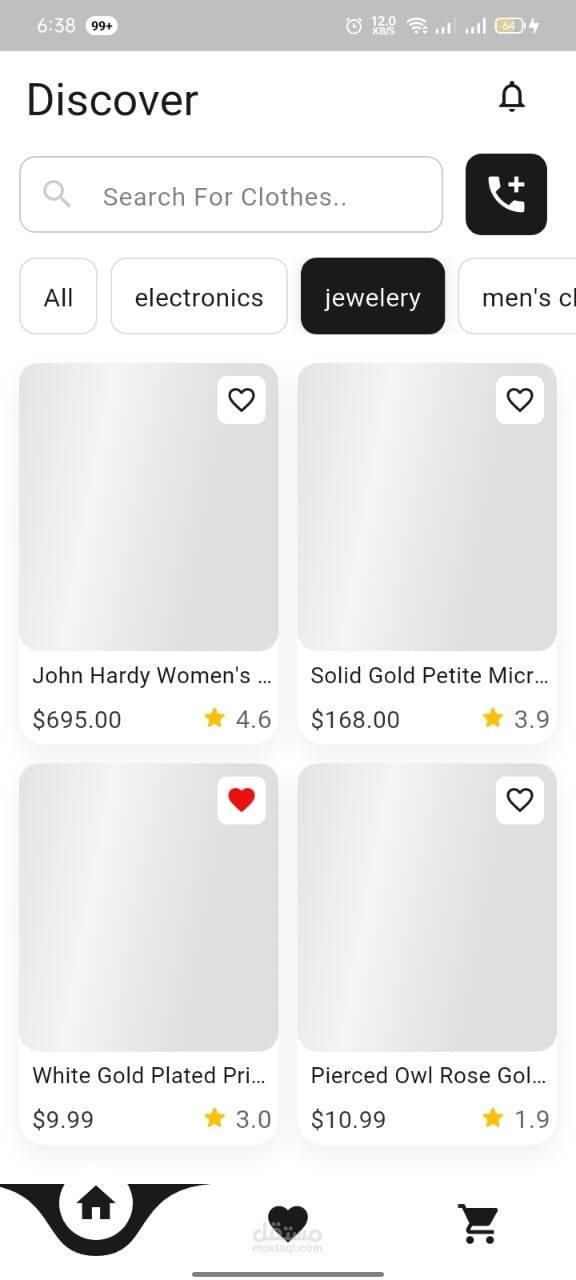
Task: Open the favorites heart tab
Action: click(288, 1223)
